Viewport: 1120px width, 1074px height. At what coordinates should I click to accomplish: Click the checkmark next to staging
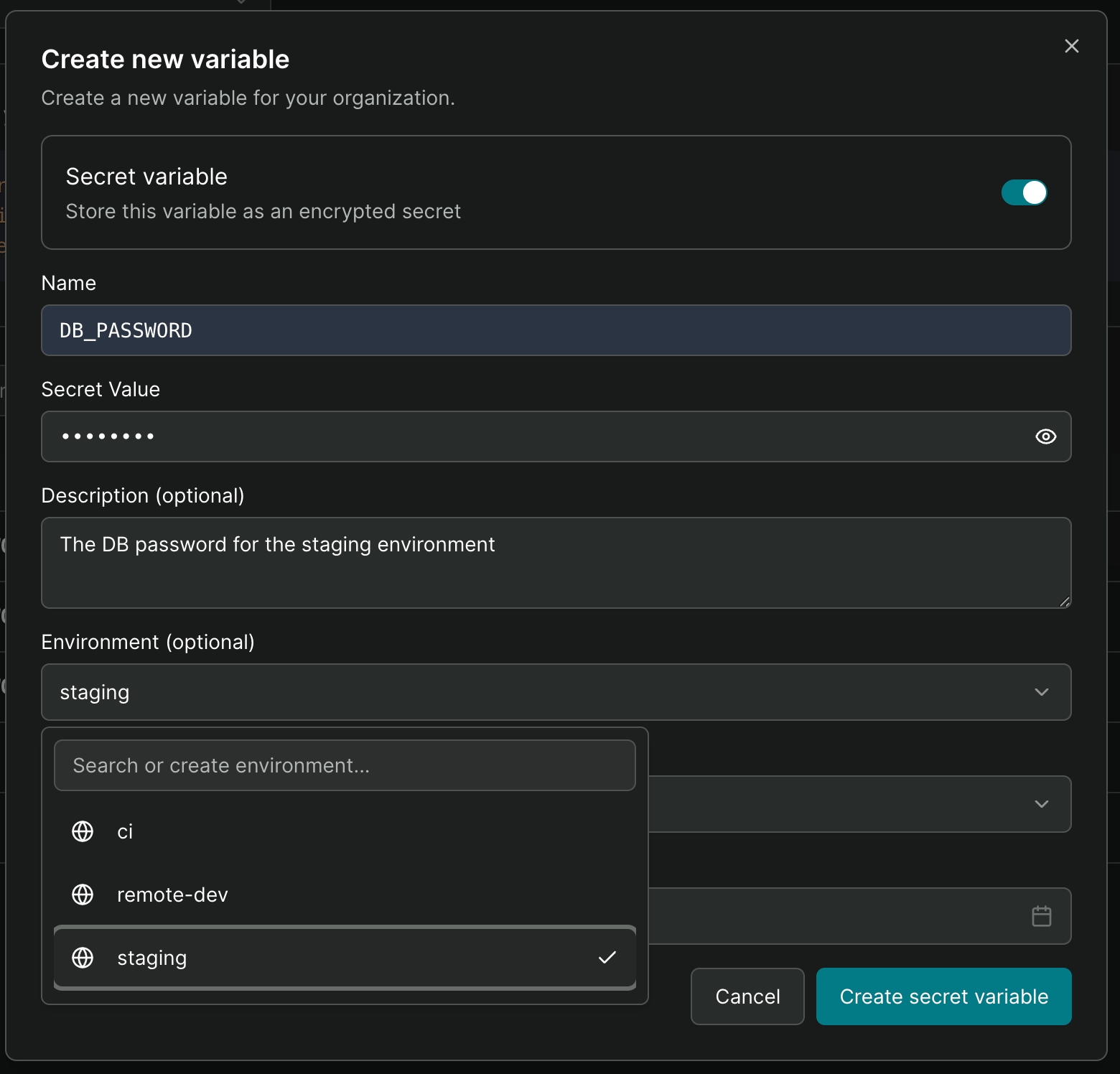(x=608, y=958)
